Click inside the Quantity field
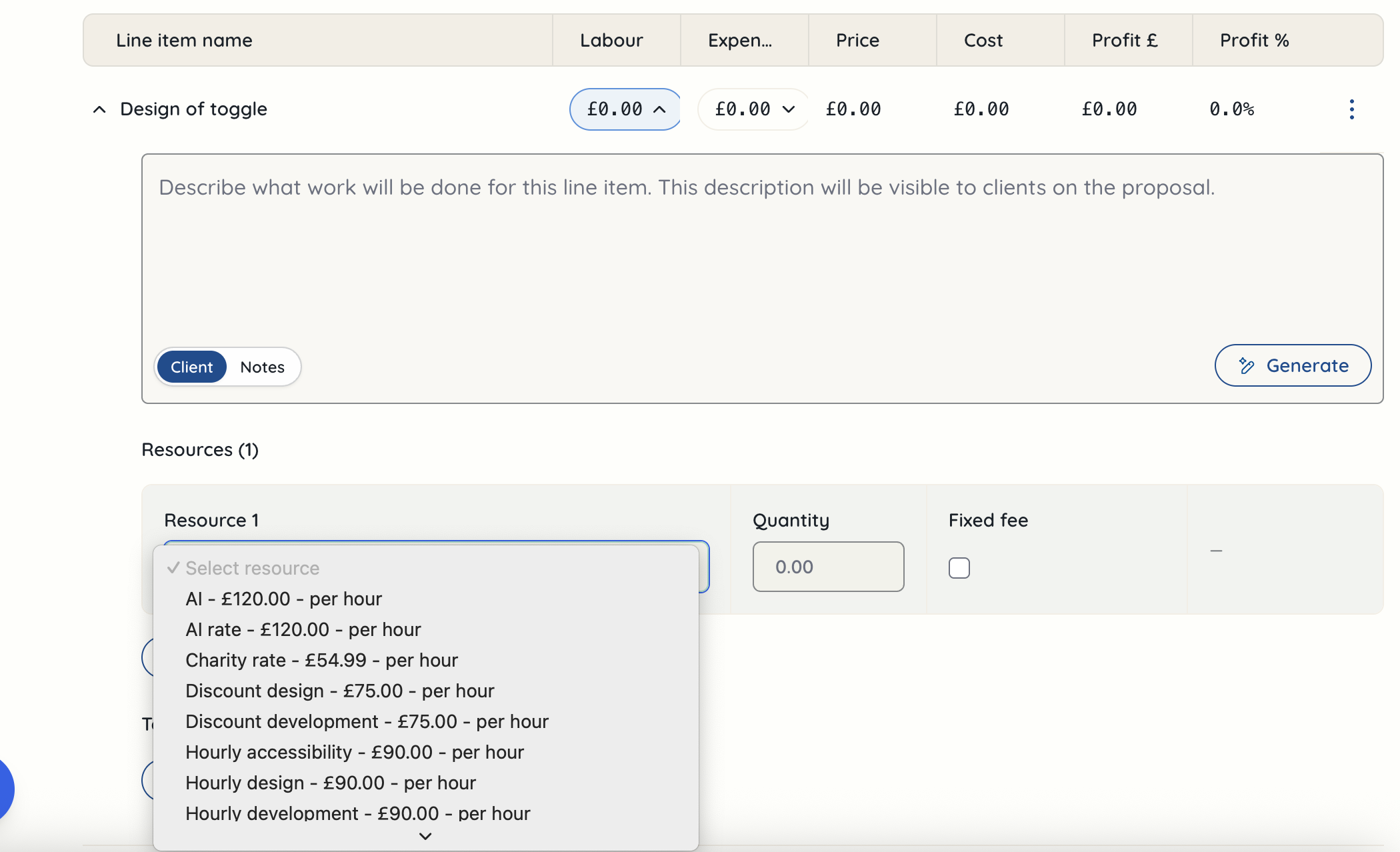The image size is (1400, 852). coord(828,567)
